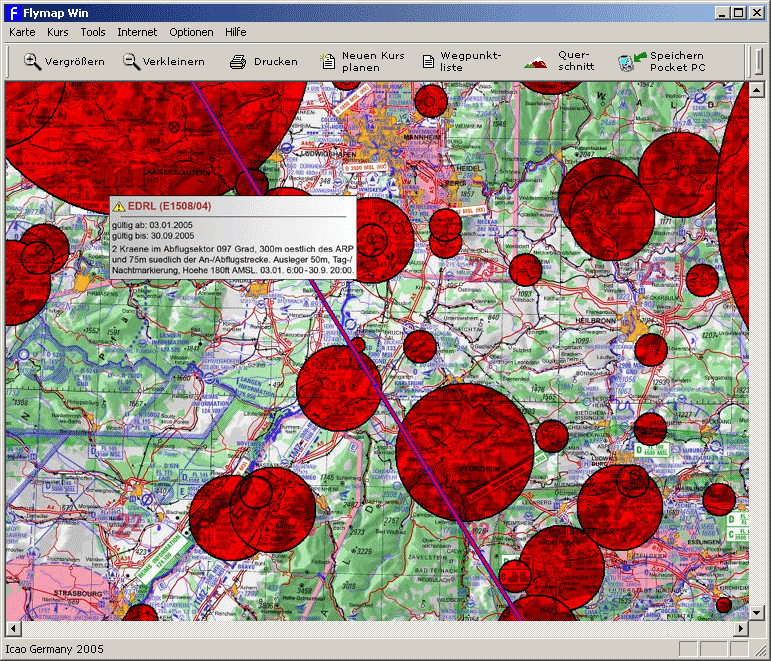The height and width of the screenshot is (661, 771).
Task: Click the horizontal scrollbar right arrow
Action: (741, 628)
